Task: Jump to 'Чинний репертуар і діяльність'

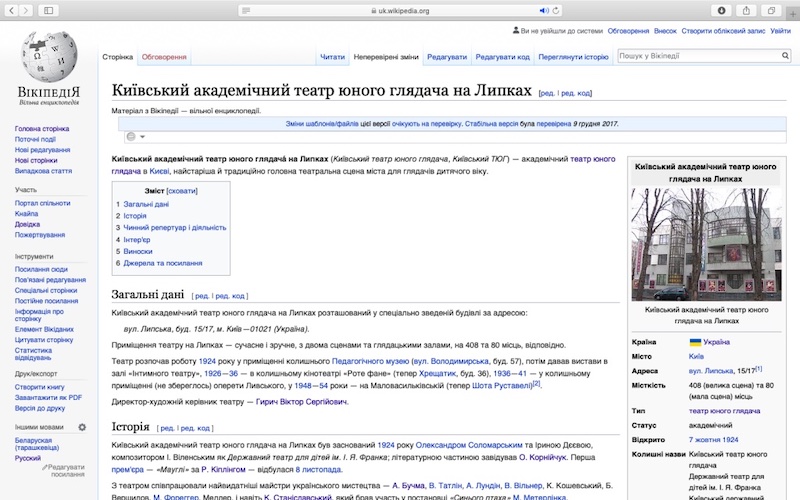Action: 174,228
